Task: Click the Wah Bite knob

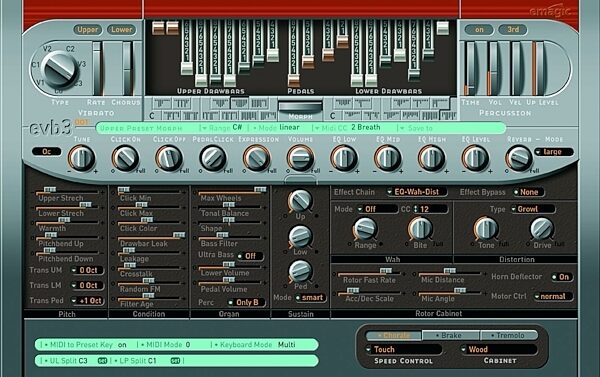Action: tap(420, 229)
